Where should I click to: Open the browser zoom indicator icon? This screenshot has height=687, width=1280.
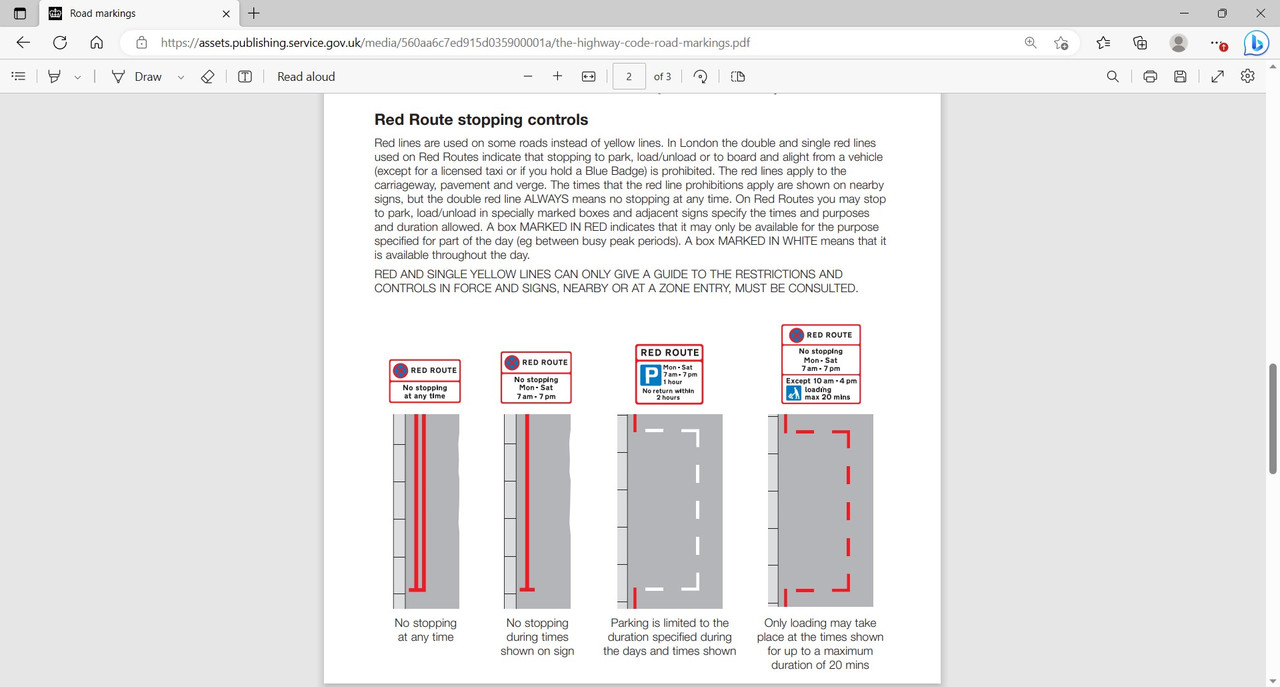tap(1030, 43)
